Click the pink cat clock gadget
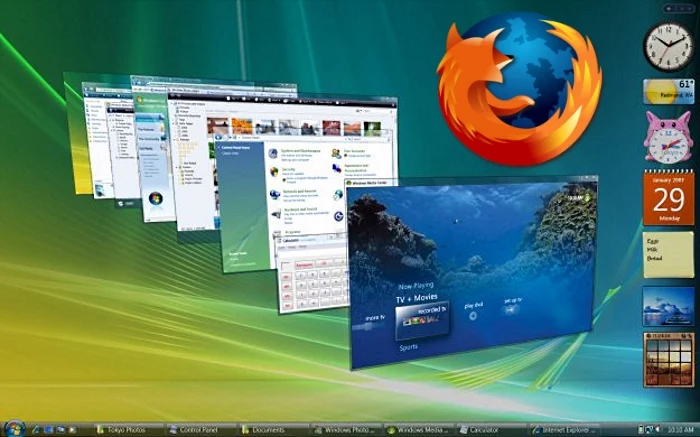The height and width of the screenshot is (437, 700). (668, 138)
